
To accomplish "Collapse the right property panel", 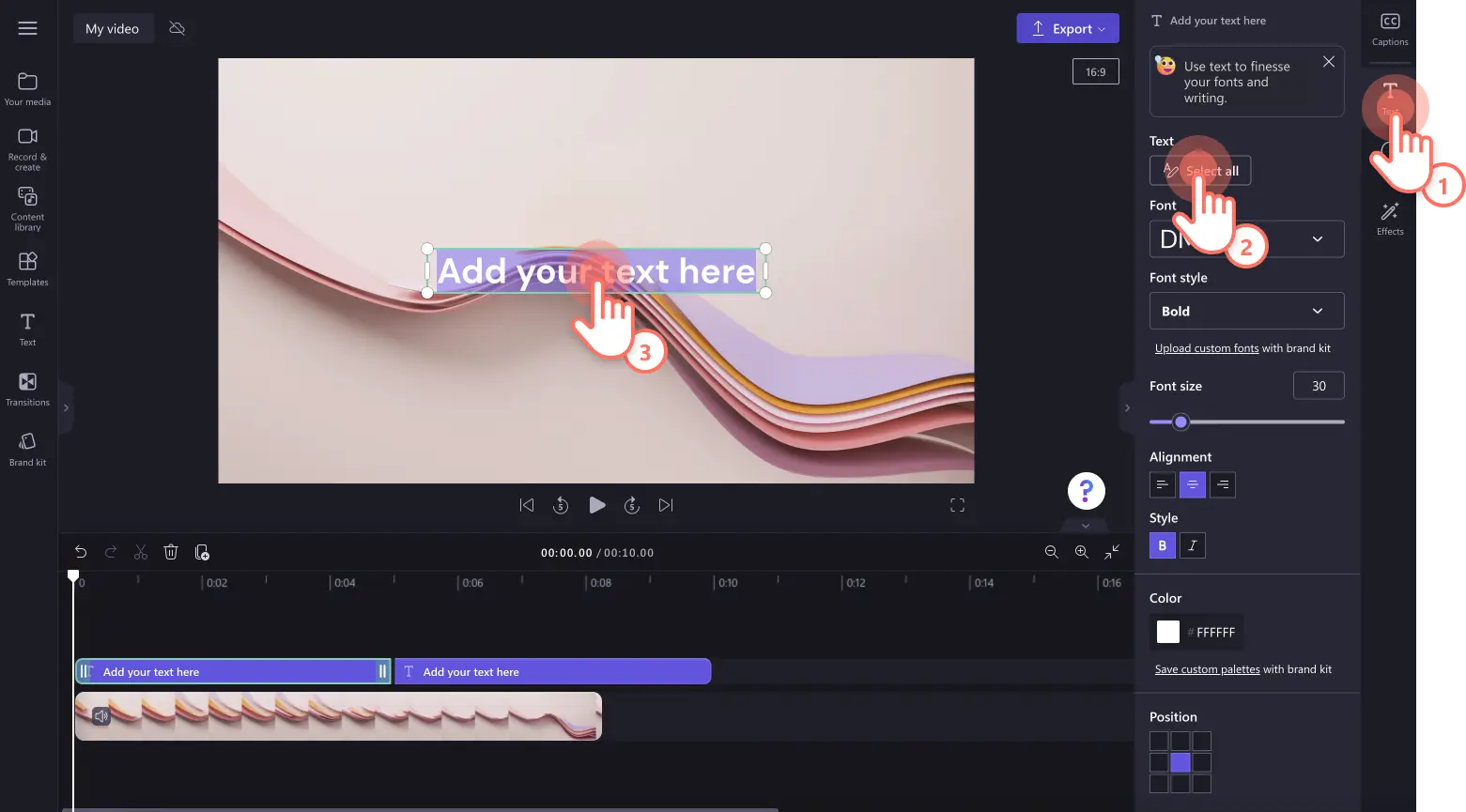I will (1127, 407).
